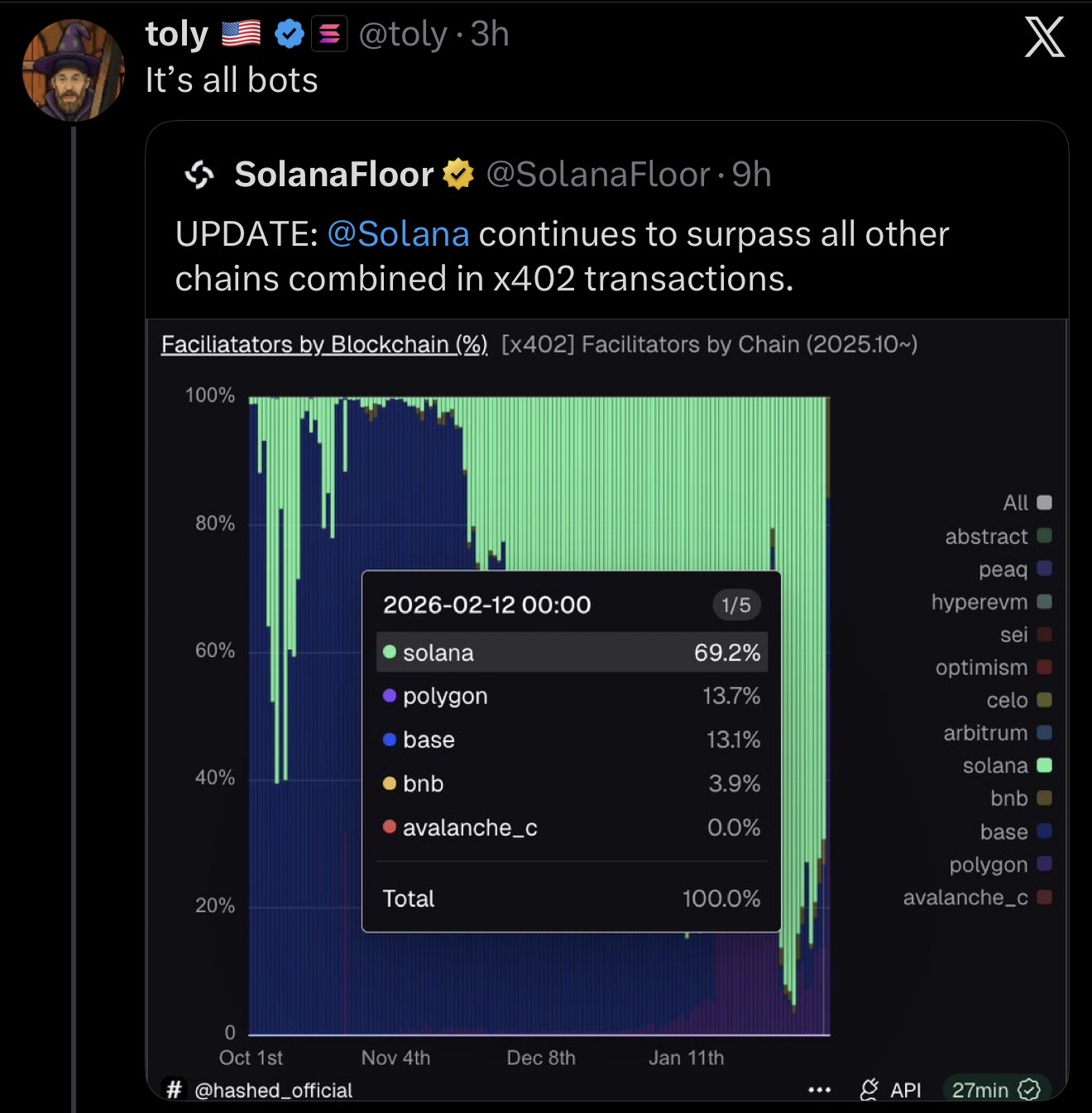Click the US flag emoji beside toly
The width and height of the screenshot is (1092, 1113).
point(242,34)
